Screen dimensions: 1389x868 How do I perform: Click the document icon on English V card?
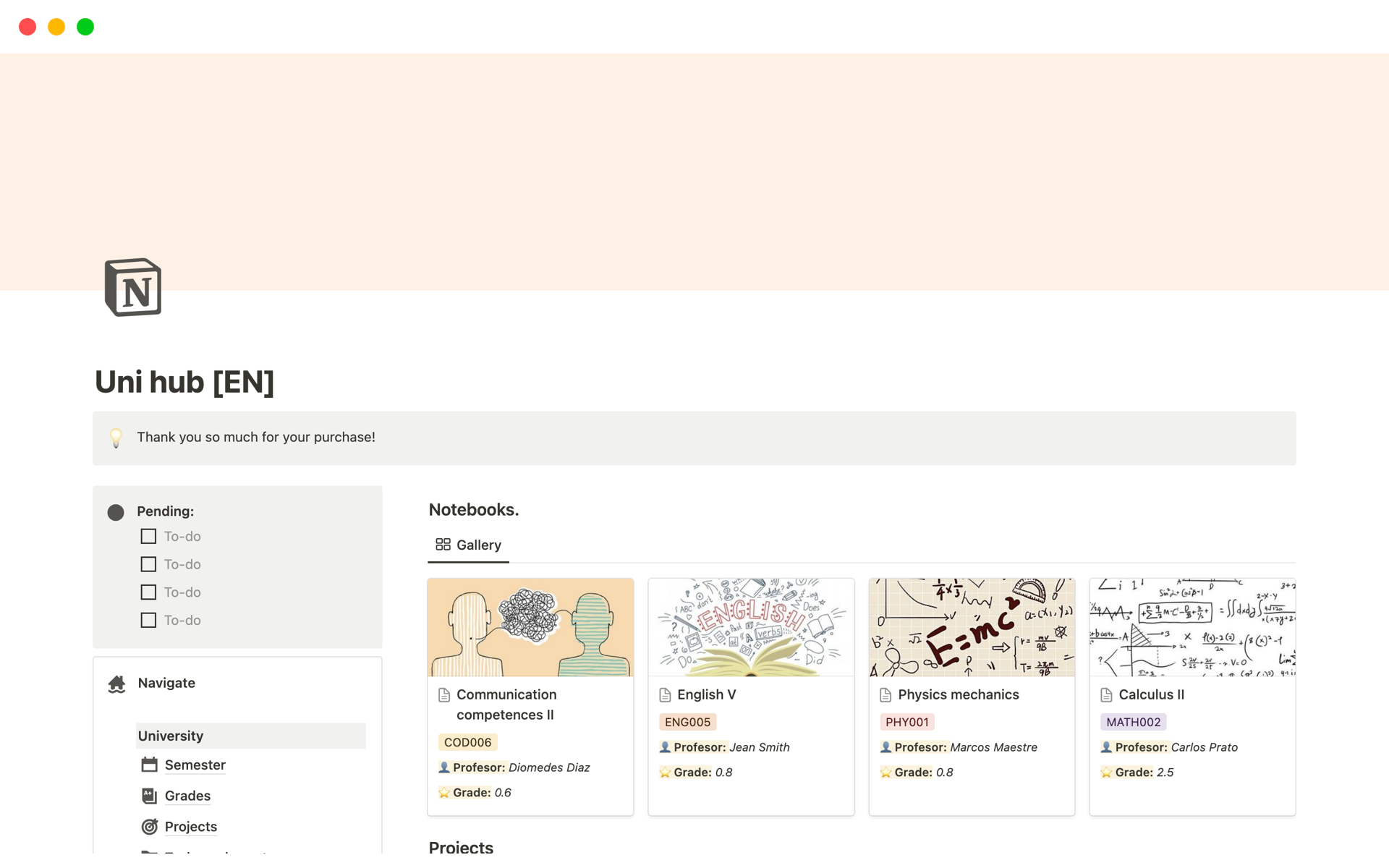click(x=666, y=694)
